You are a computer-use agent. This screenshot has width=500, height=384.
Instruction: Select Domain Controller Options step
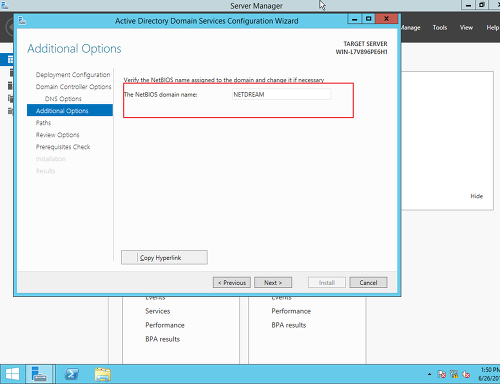73,87
